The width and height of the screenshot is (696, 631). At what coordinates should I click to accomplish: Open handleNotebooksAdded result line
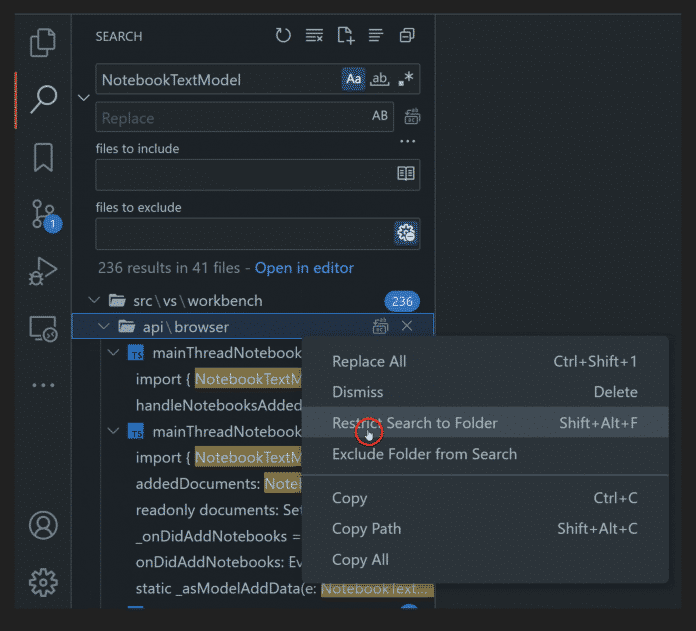coord(218,405)
